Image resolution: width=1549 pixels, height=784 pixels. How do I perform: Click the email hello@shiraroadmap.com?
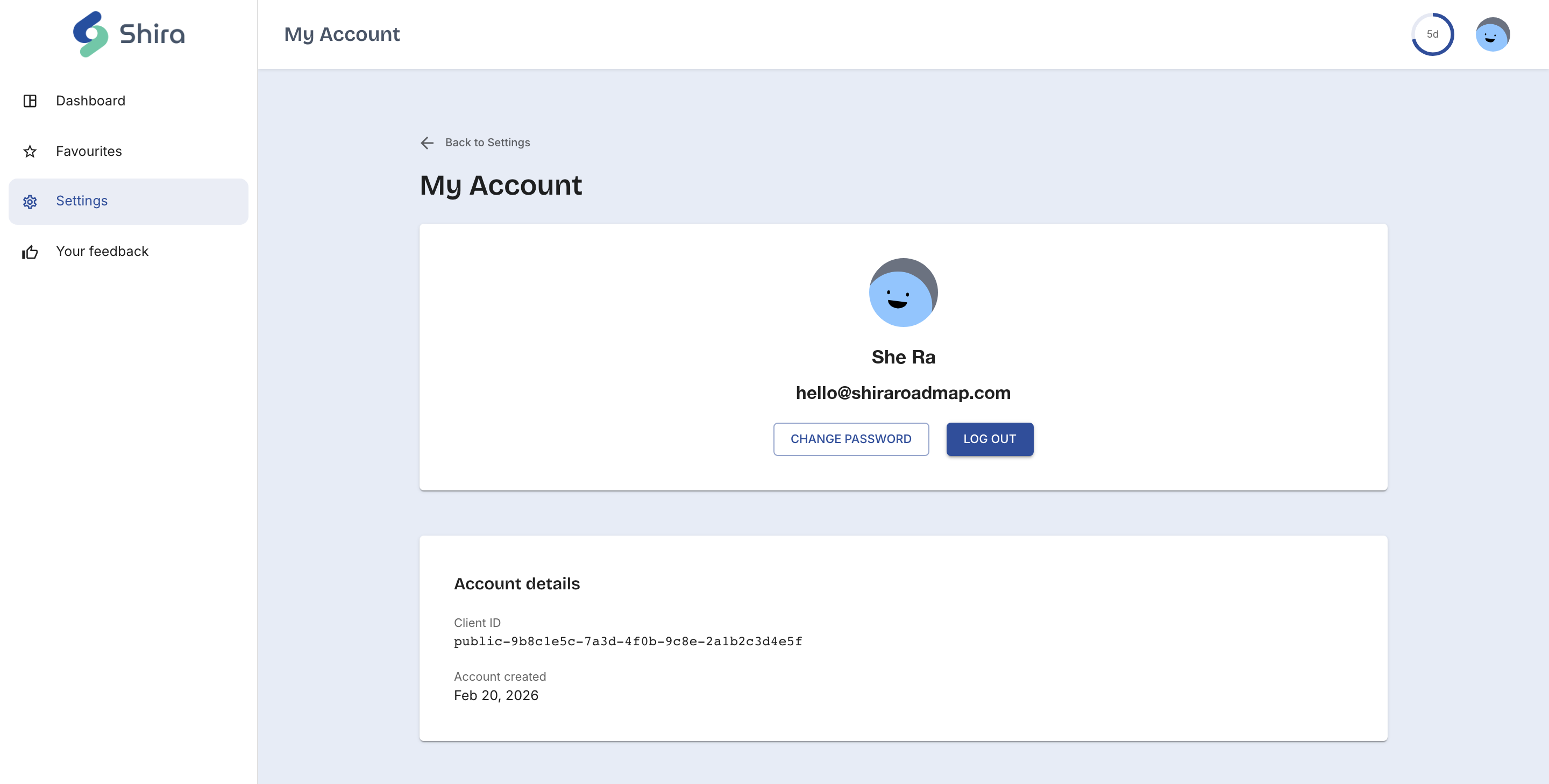point(903,393)
